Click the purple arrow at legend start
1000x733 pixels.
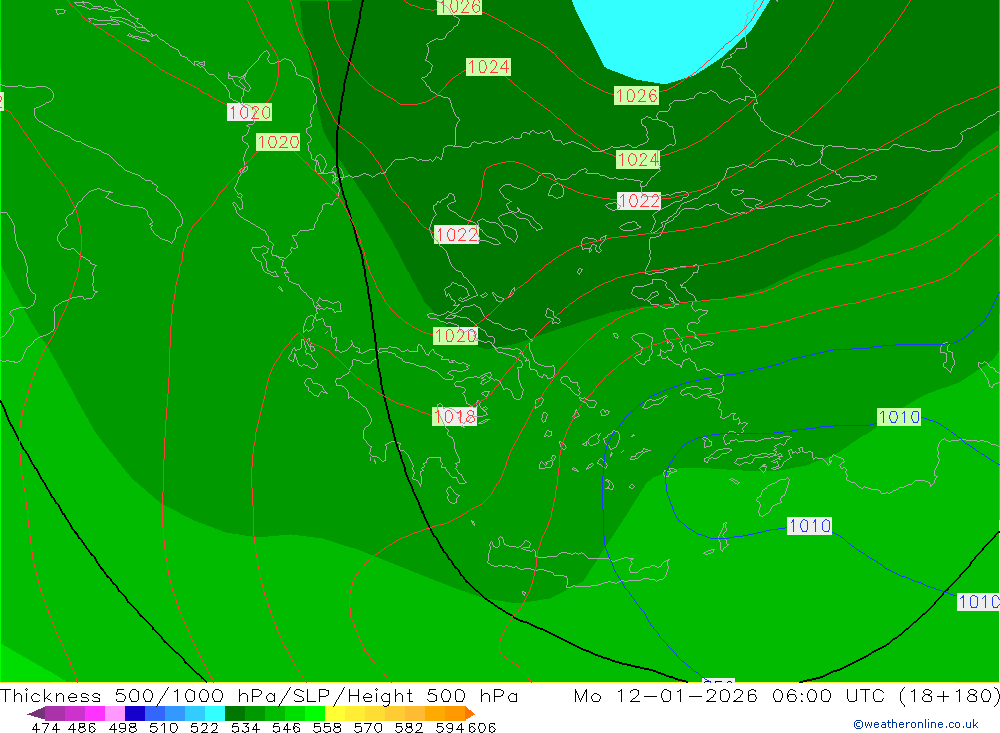[x=36, y=713]
